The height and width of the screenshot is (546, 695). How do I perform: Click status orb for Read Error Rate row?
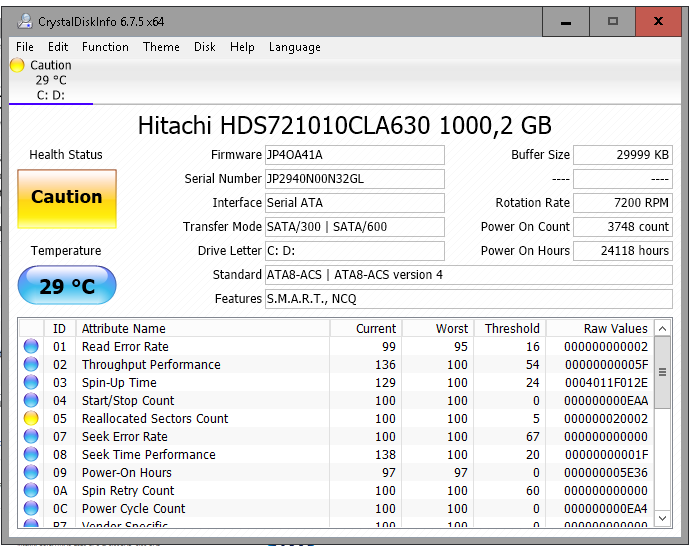coord(31,346)
